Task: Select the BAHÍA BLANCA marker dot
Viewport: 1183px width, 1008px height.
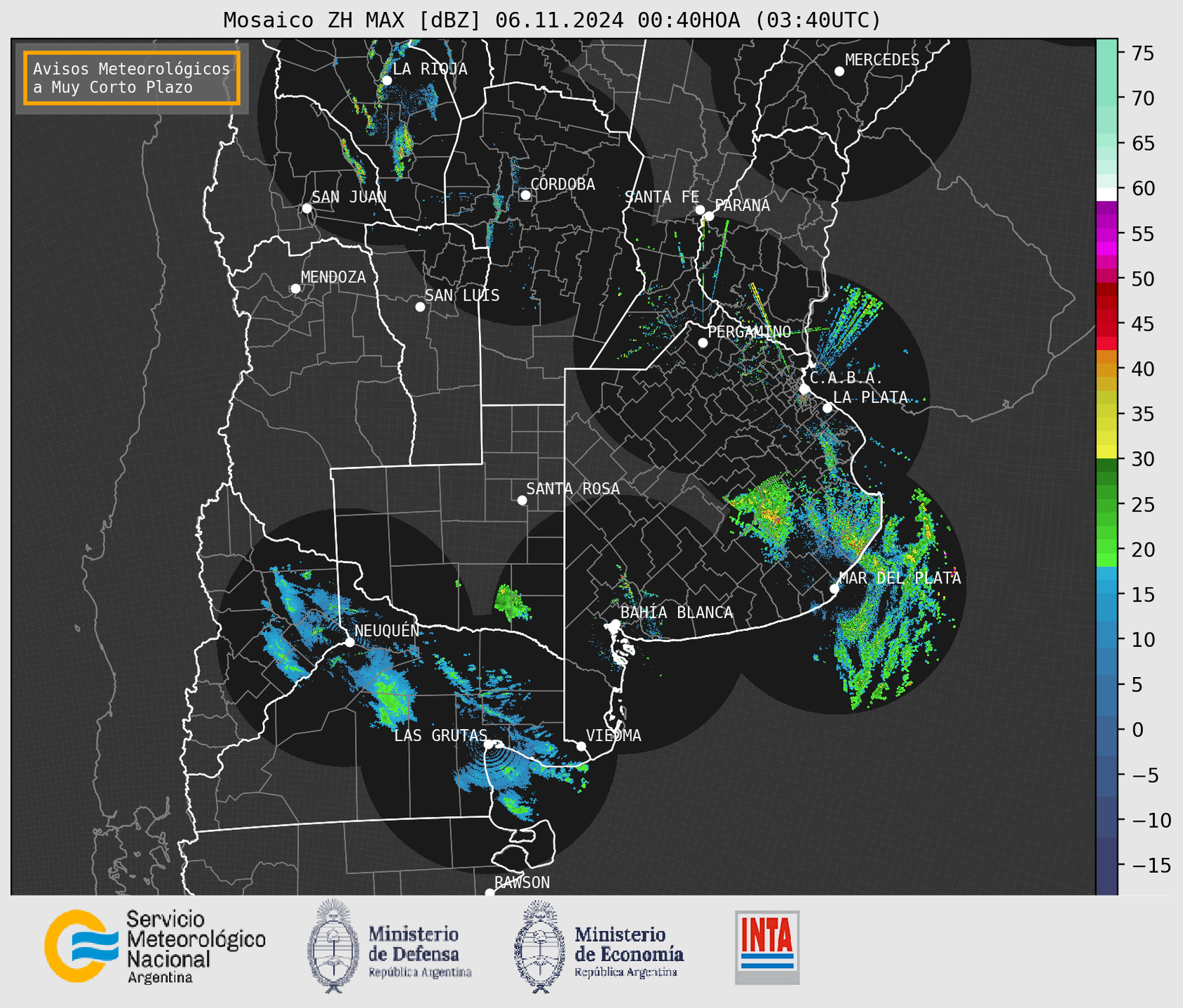Action: (615, 624)
